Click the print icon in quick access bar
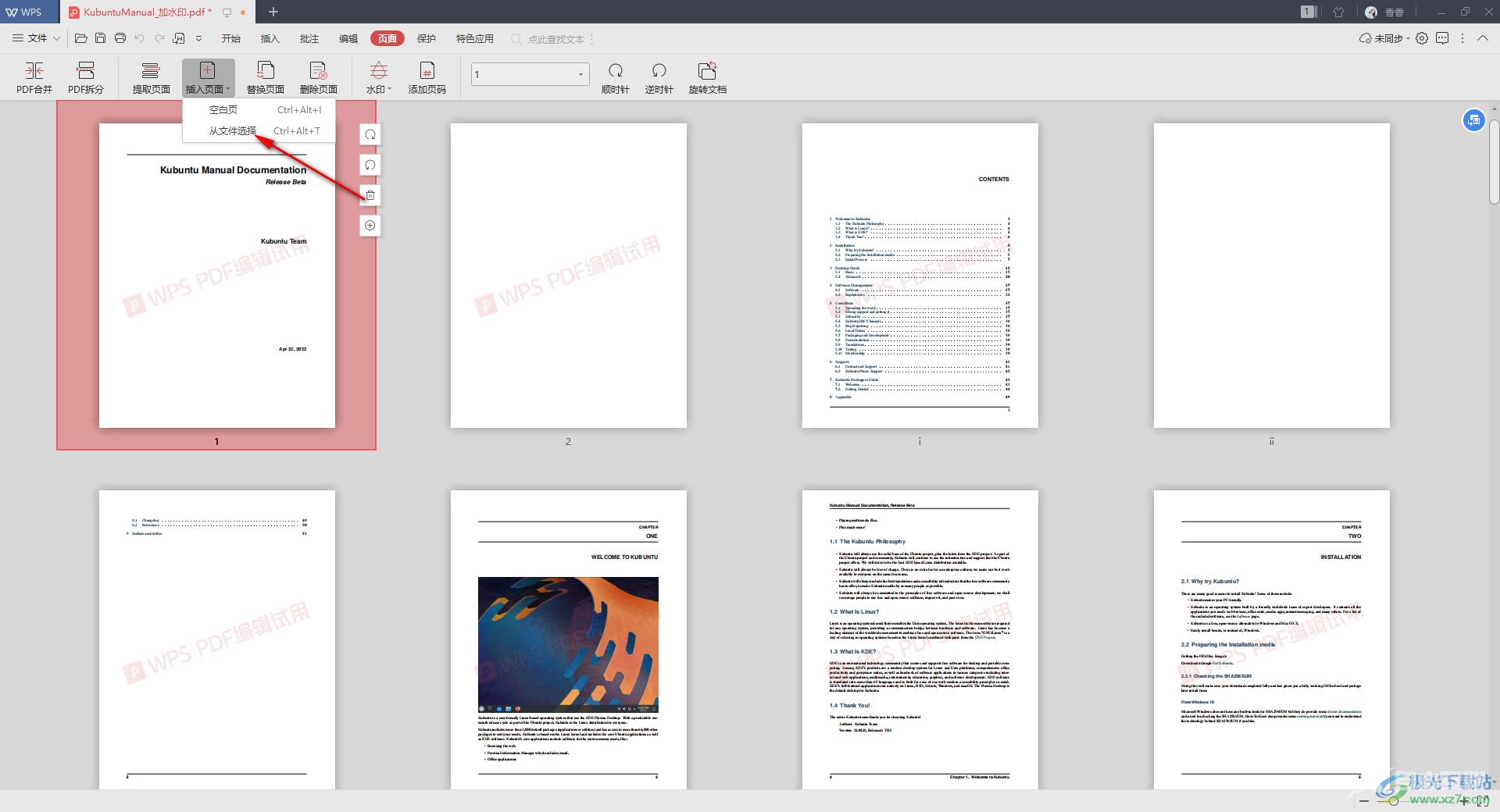The width and height of the screenshot is (1500, 812). tap(120, 38)
